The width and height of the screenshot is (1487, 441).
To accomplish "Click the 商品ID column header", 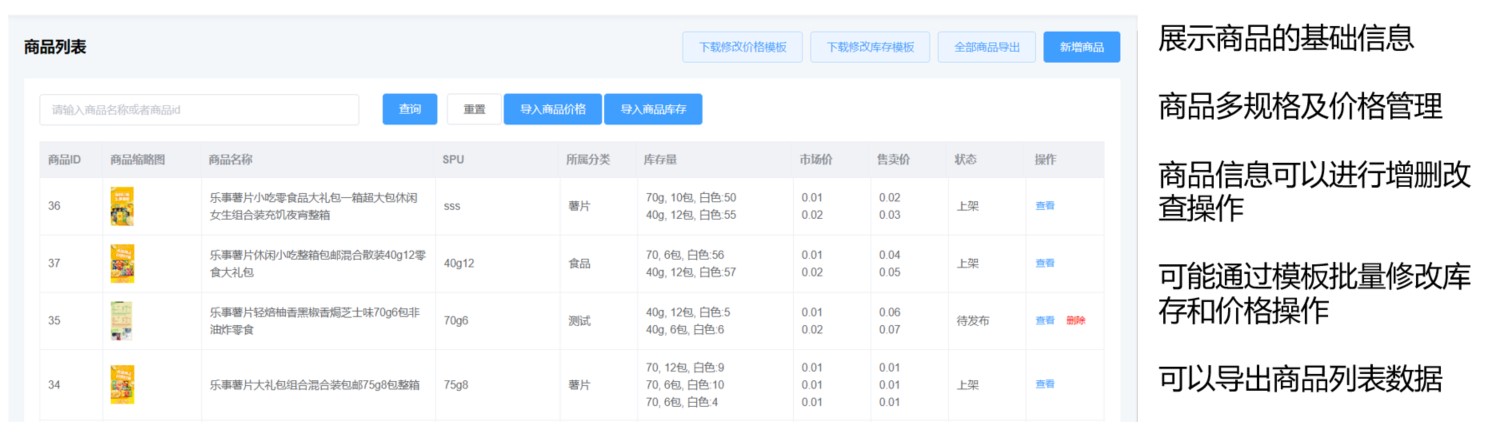I will [64, 160].
